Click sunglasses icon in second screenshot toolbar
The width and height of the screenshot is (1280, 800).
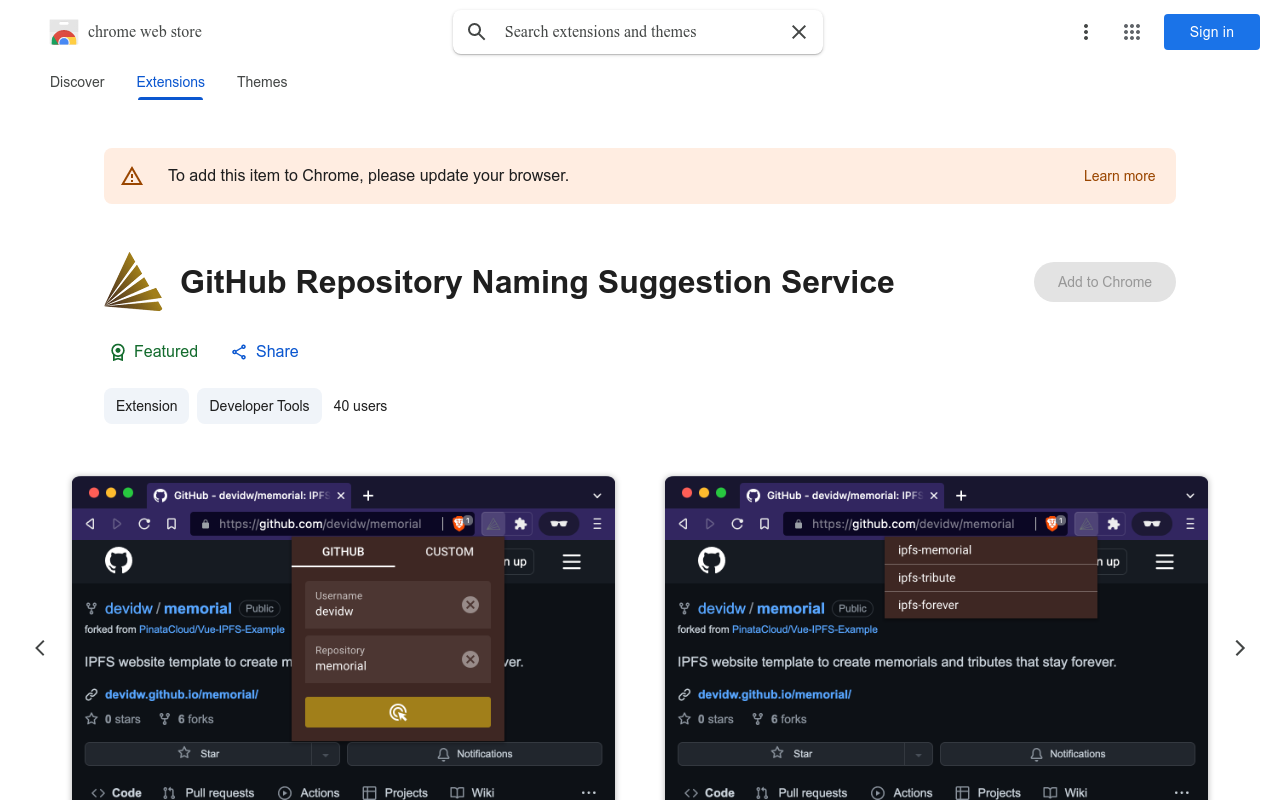pos(1152,523)
